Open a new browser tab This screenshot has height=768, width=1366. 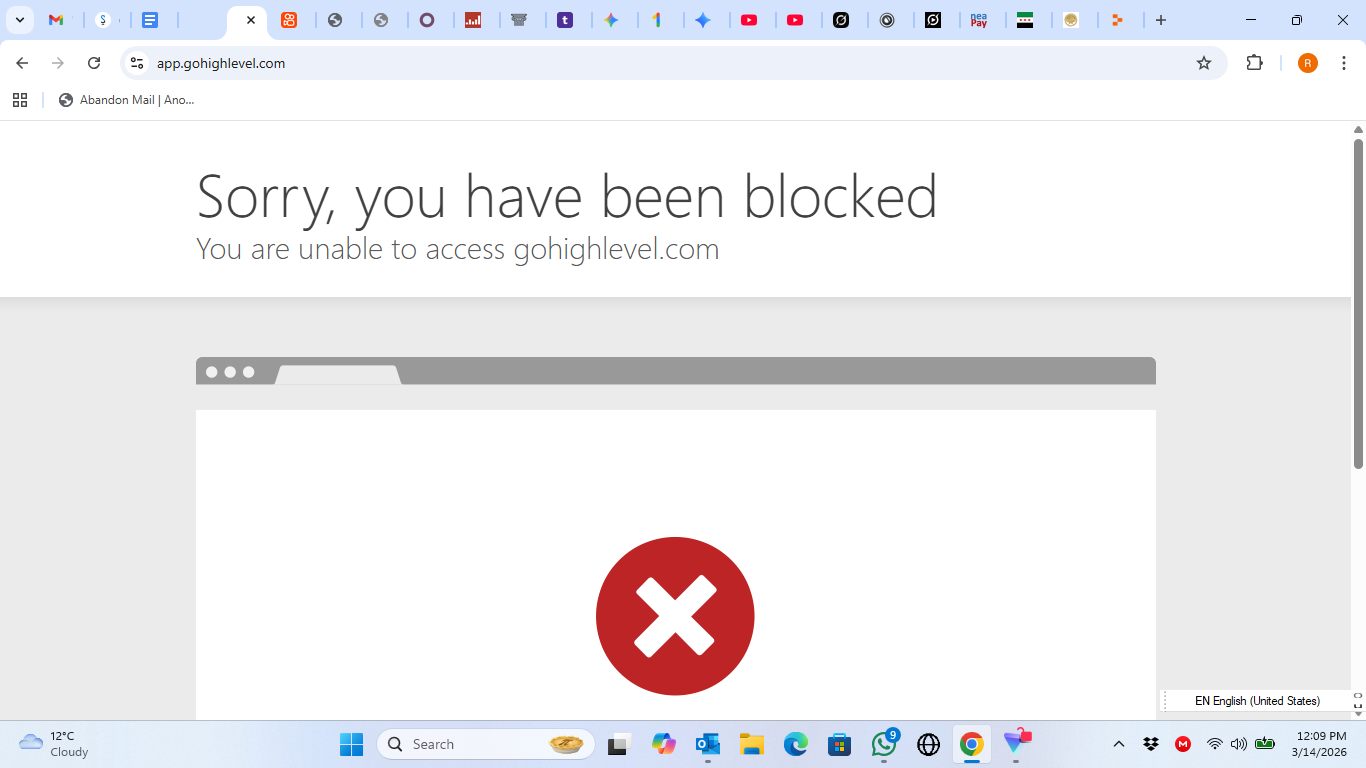[1161, 20]
